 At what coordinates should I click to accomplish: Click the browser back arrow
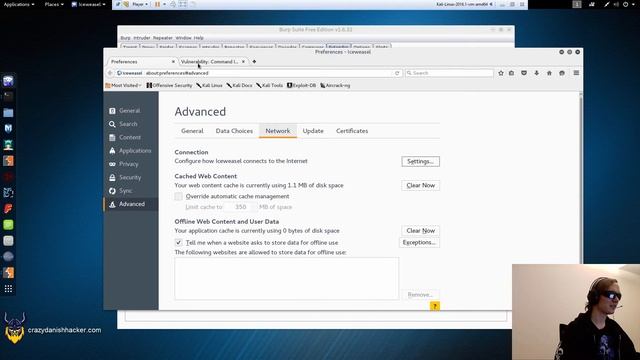[x=110, y=73]
